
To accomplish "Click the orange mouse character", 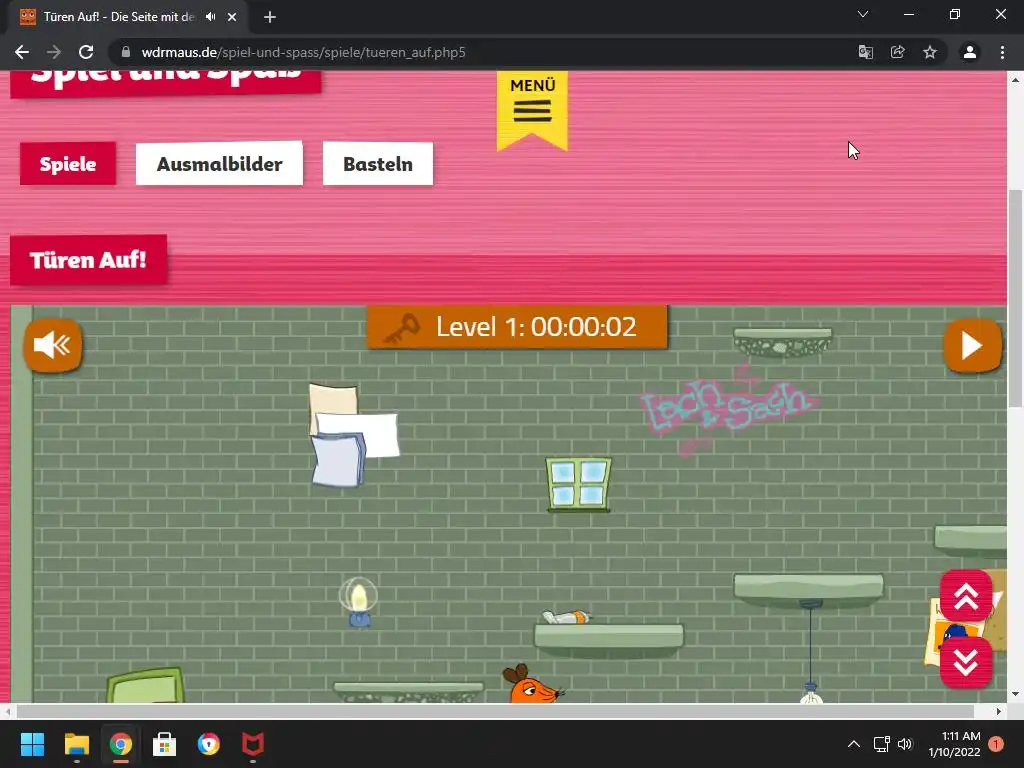I will [x=530, y=684].
